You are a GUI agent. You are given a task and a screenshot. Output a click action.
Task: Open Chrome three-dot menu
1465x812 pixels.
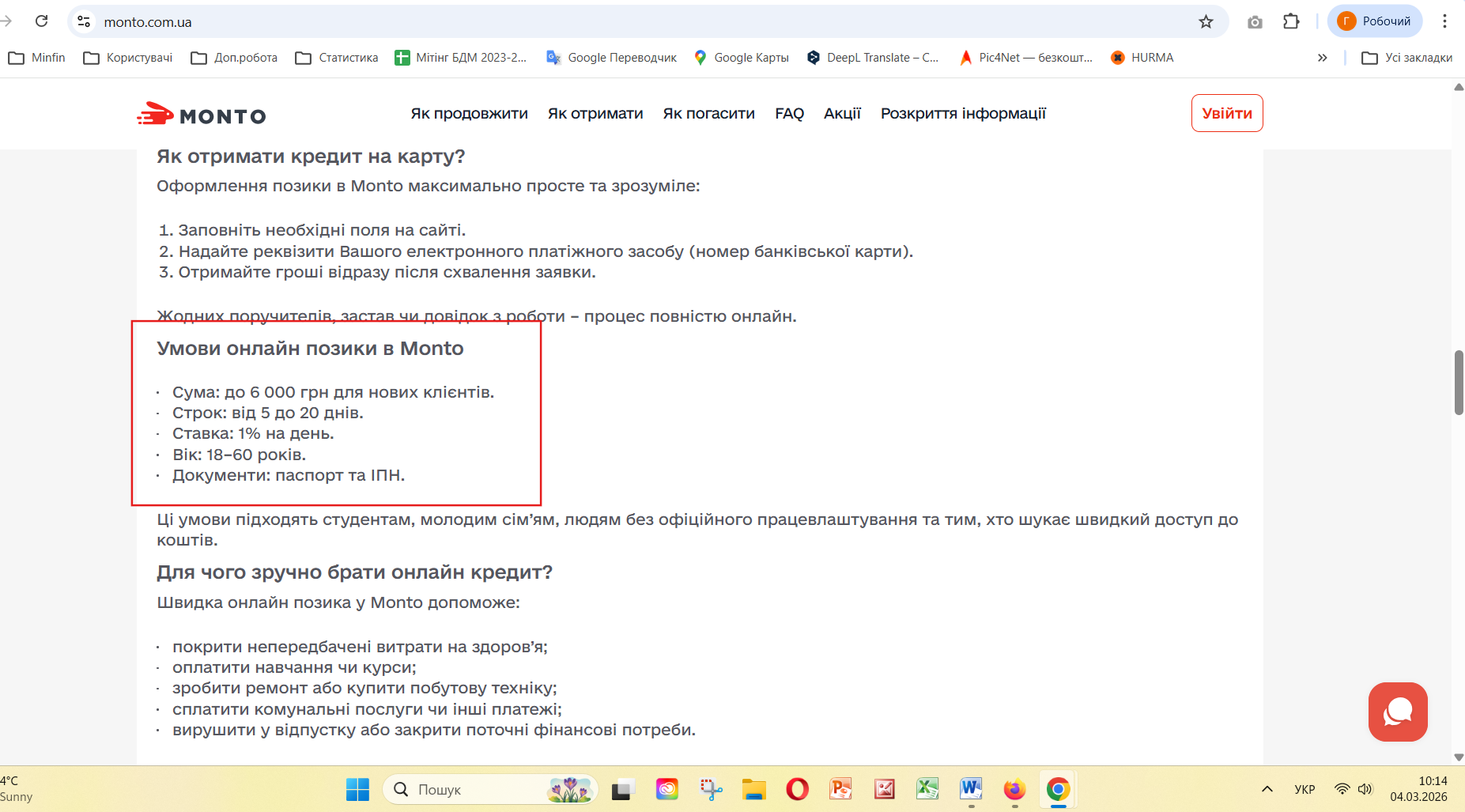(x=1444, y=21)
